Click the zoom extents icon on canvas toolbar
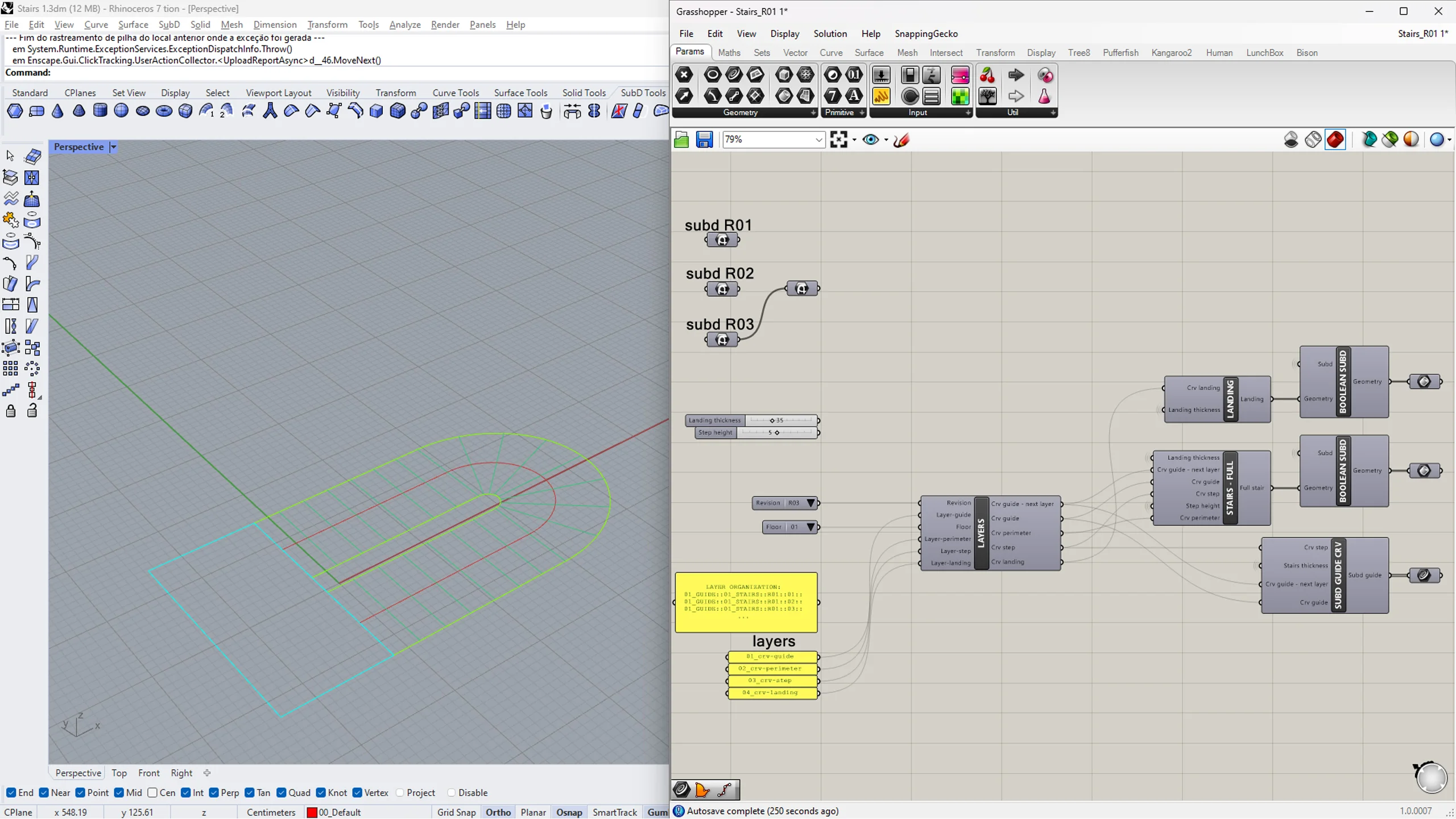 pyautogui.click(x=839, y=139)
